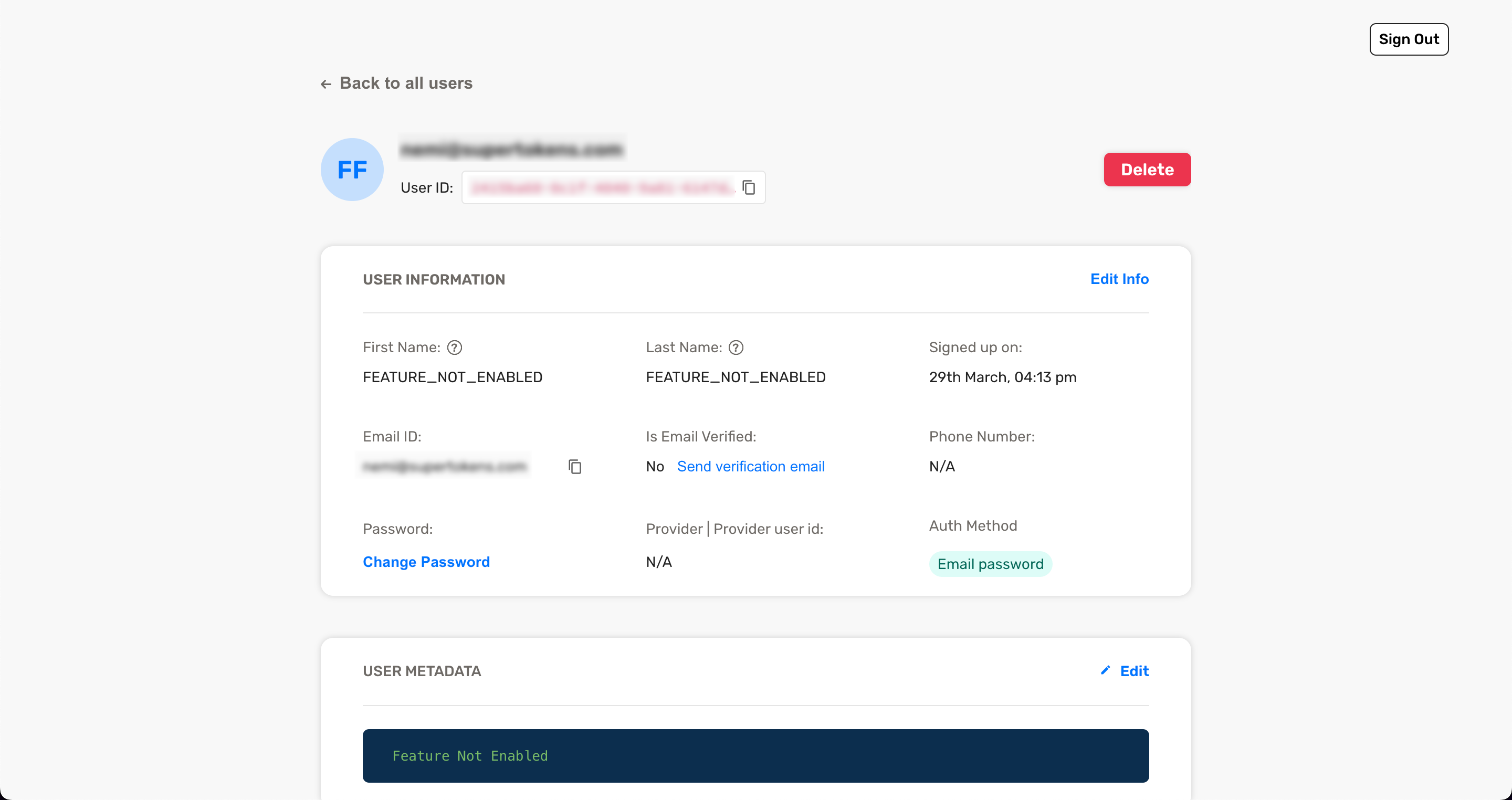
Task: Click Back to all users navigation link
Action: point(396,84)
